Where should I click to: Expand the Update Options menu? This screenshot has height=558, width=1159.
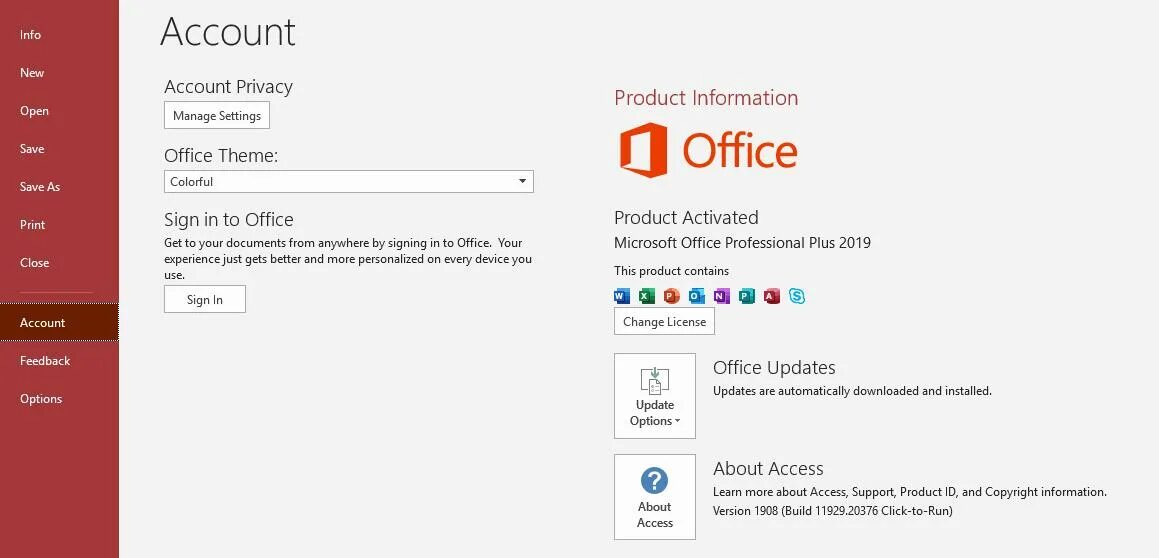click(655, 396)
